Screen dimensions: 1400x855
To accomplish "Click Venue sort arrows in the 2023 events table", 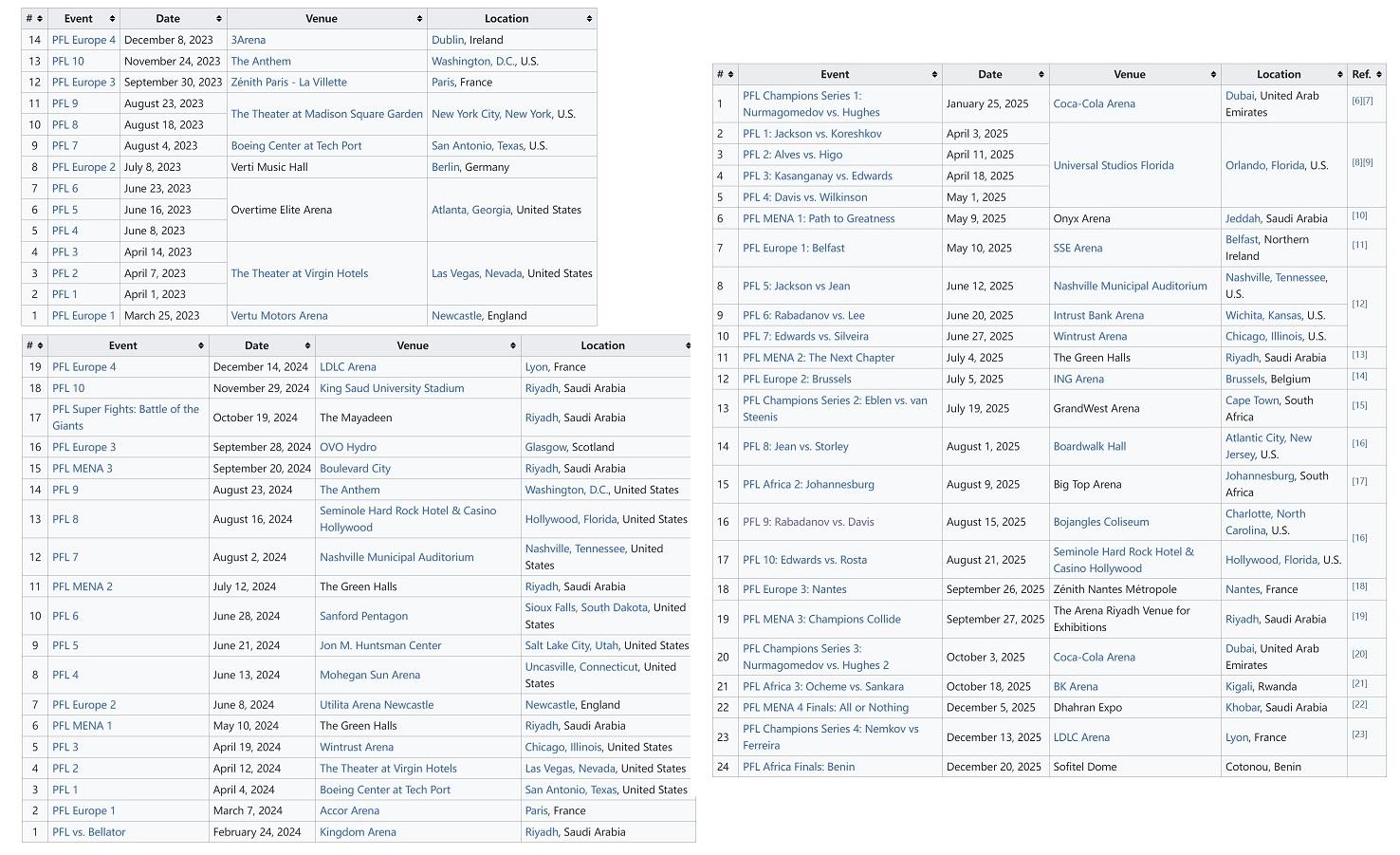I will coord(419,19).
